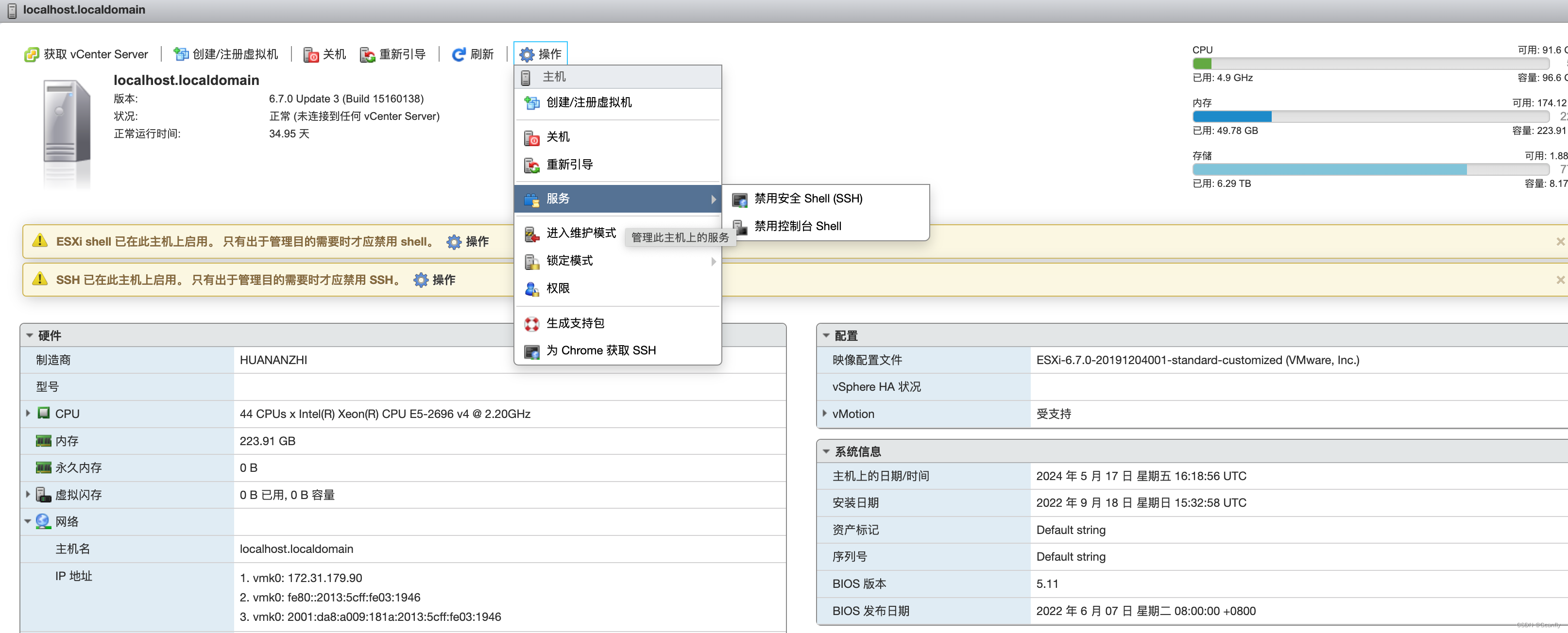The image size is (1568, 633).
Task: Collapse the 网络 tree row
Action: click(x=28, y=521)
